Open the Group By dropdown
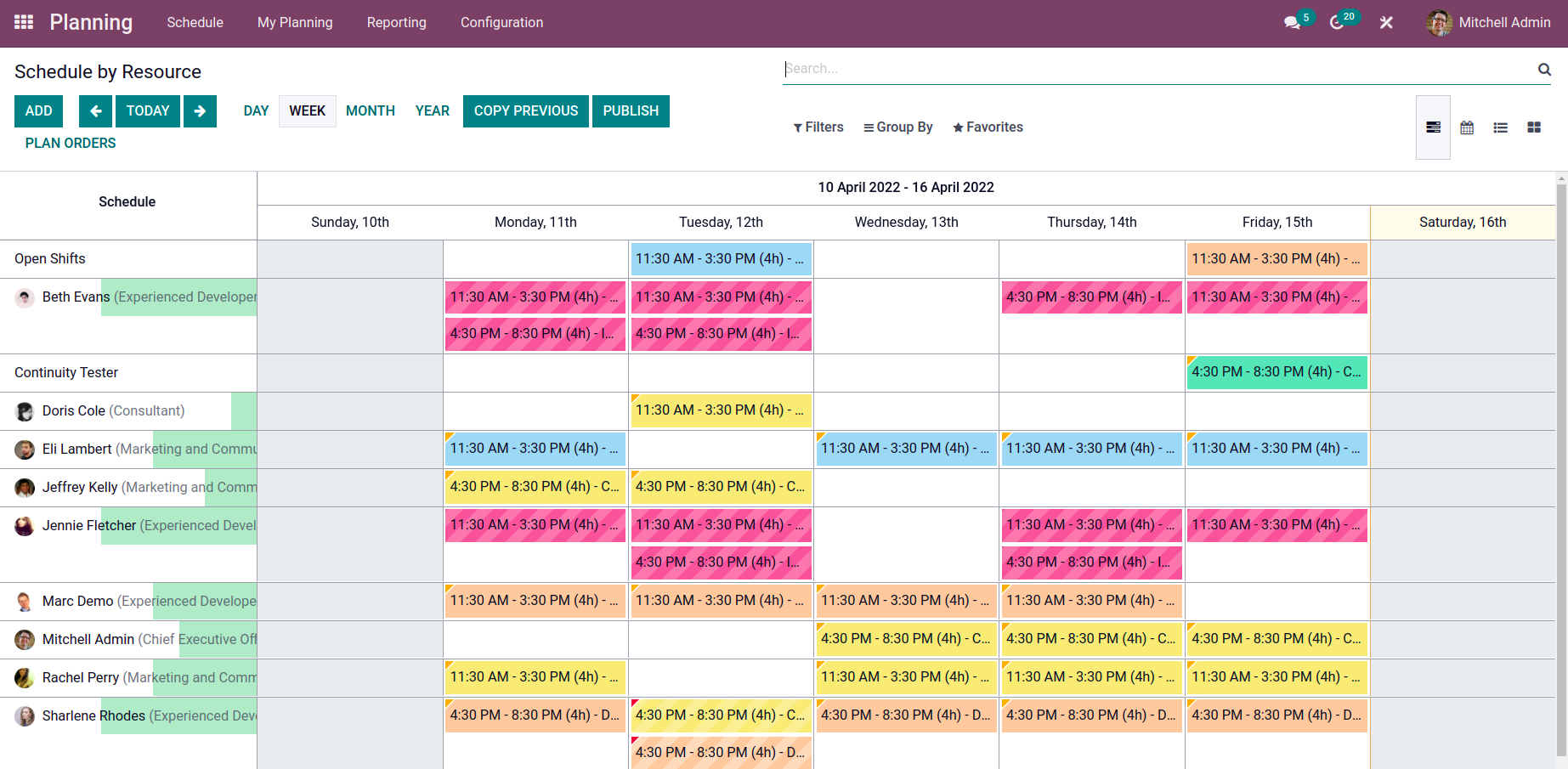1568x769 pixels. [x=897, y=127]
